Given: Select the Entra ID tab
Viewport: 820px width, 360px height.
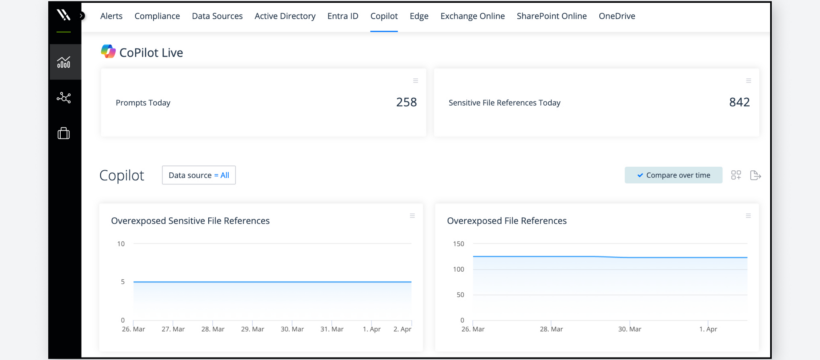Looking at the screenshot, I should click(x=343, y=16).
